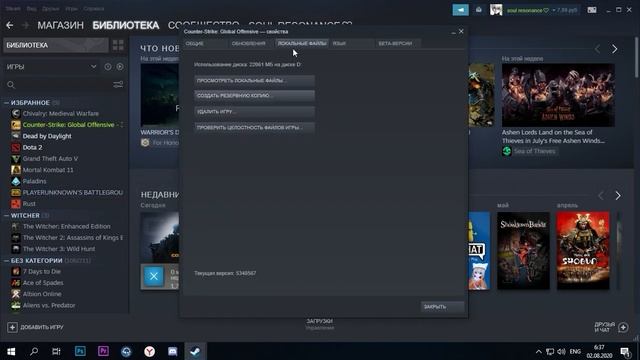Open Friends and Chat plus icon
This screenshot has width=640, height=360.
623,327
